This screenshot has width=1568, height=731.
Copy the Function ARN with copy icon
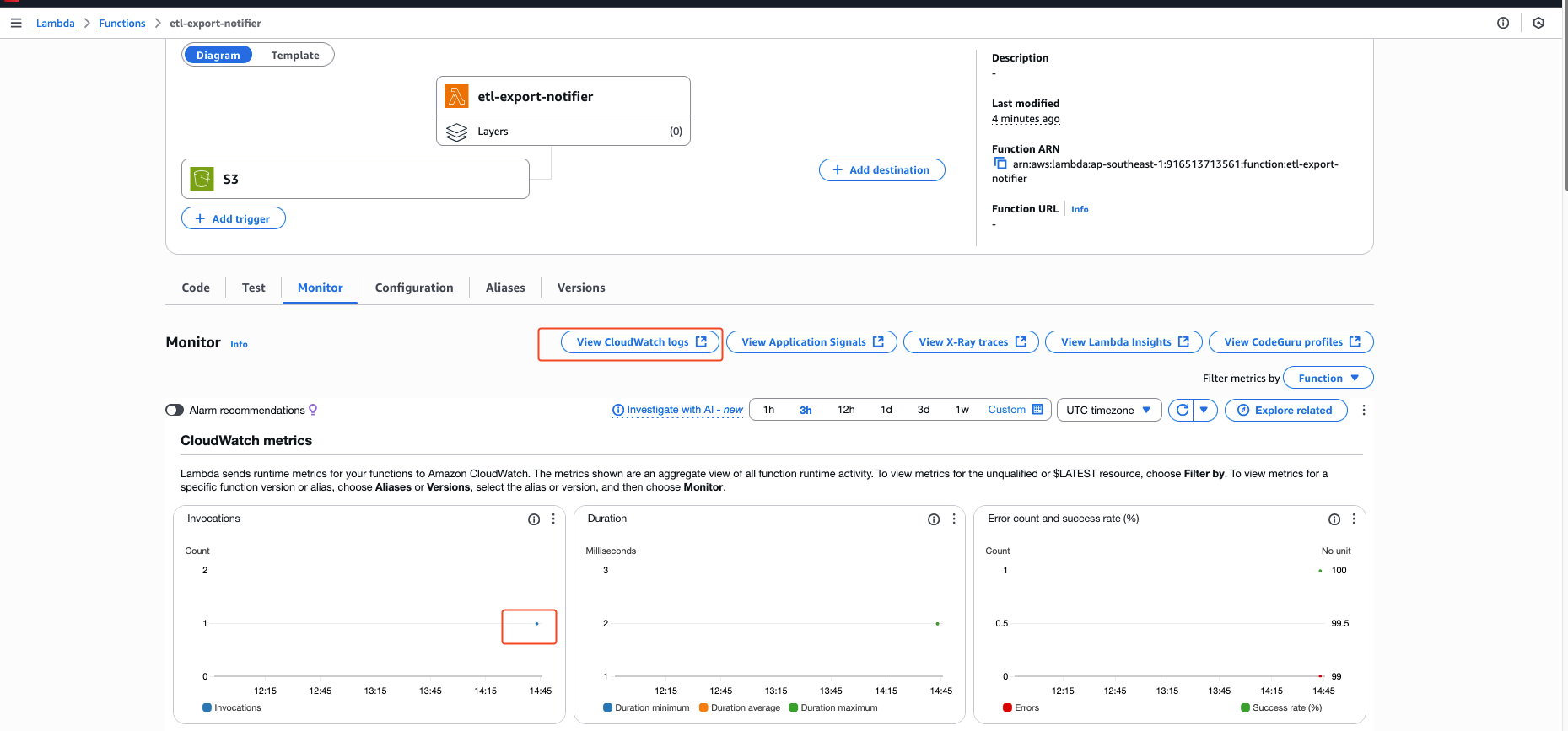[1000, 164]
